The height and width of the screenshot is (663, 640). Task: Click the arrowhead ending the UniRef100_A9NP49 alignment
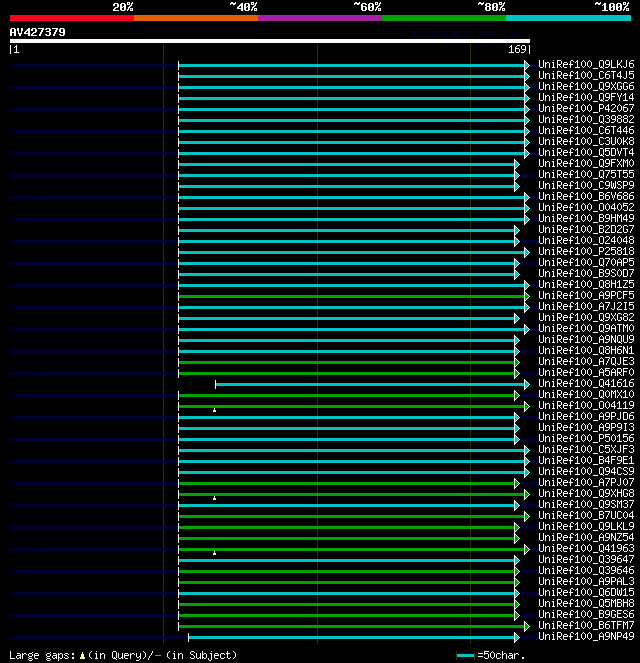(x=517, y=637)
